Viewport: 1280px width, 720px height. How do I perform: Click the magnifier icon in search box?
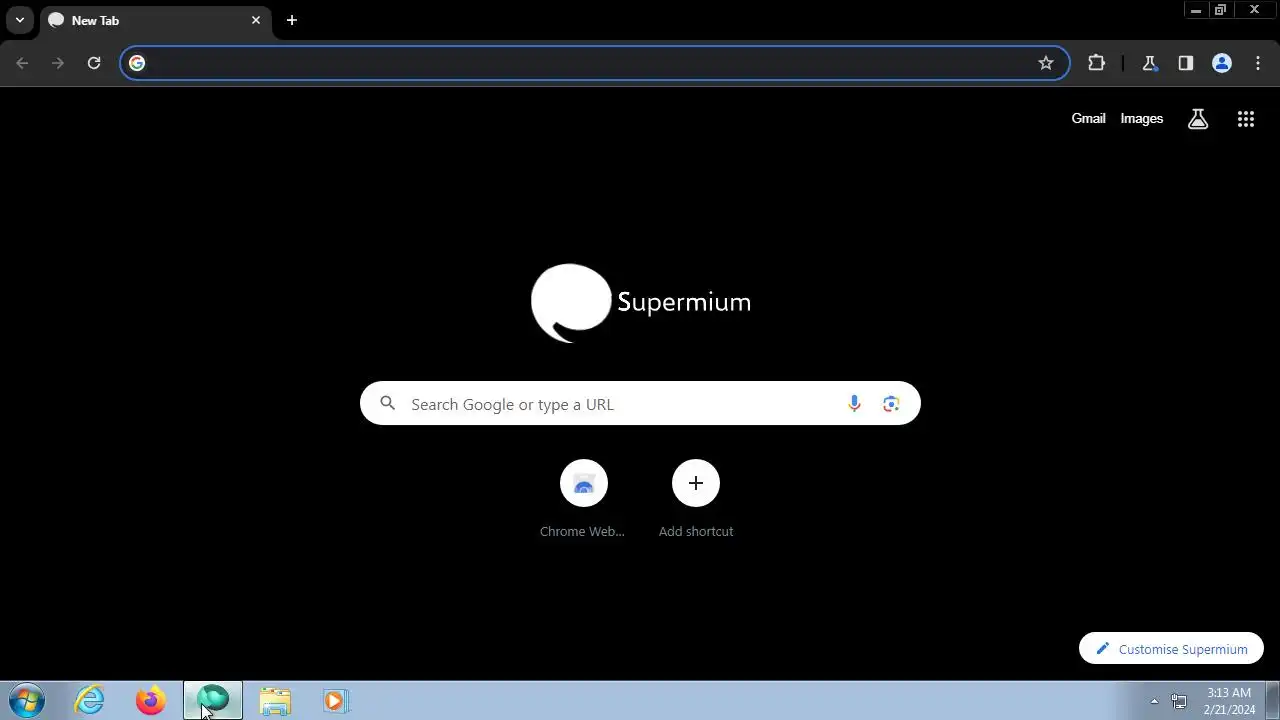(x=388, y=403)
